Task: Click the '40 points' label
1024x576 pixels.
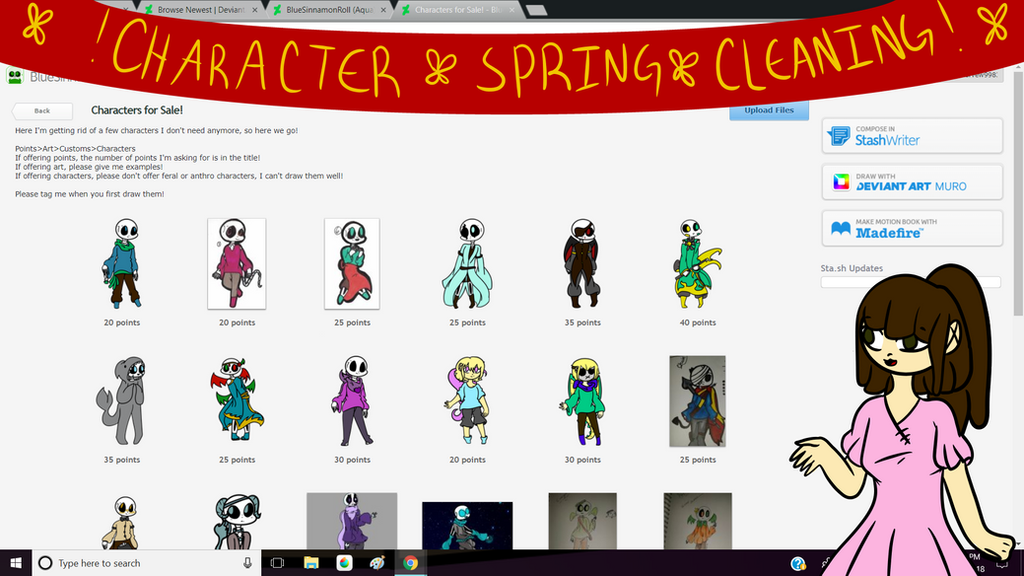Action: (697, 323)
